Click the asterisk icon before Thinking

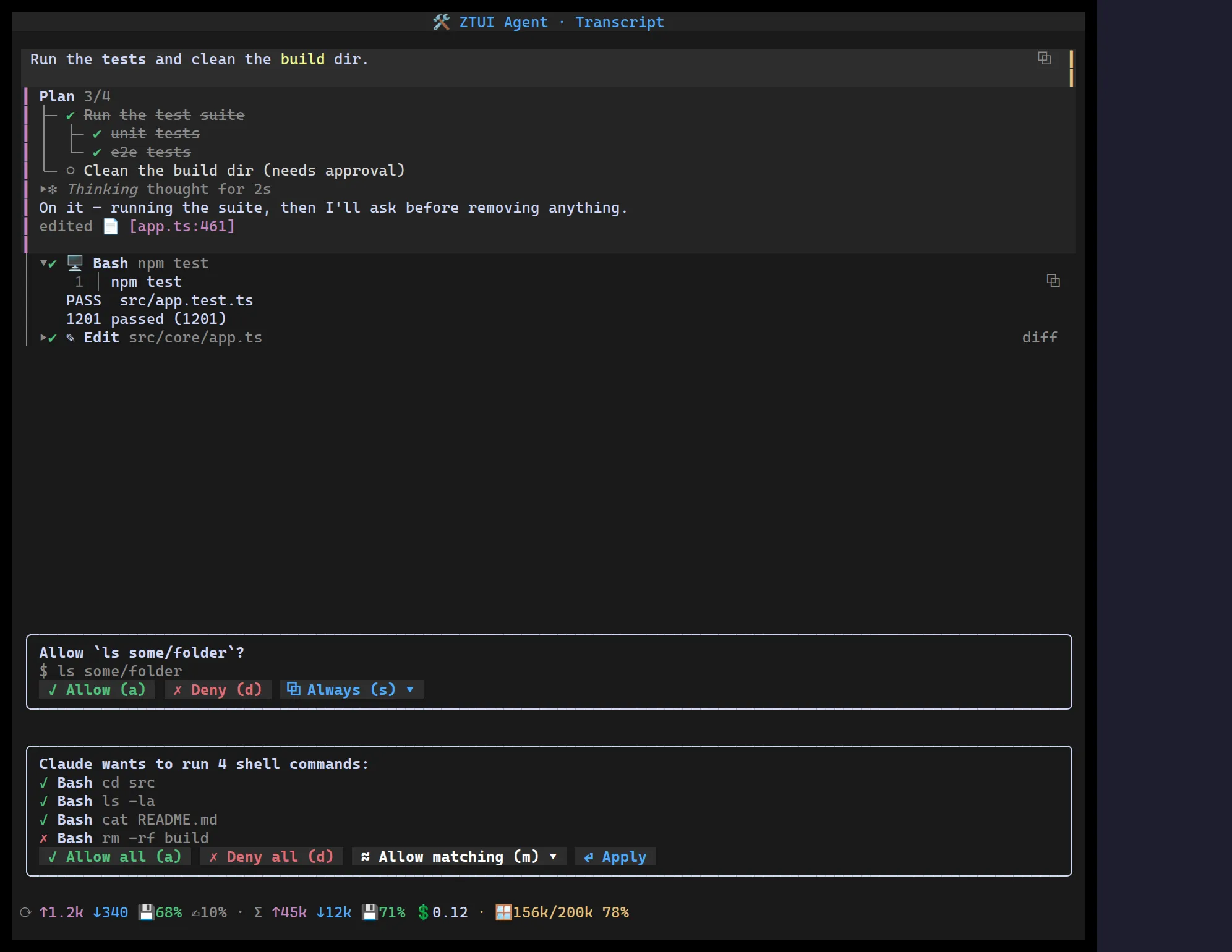(53, 189)
